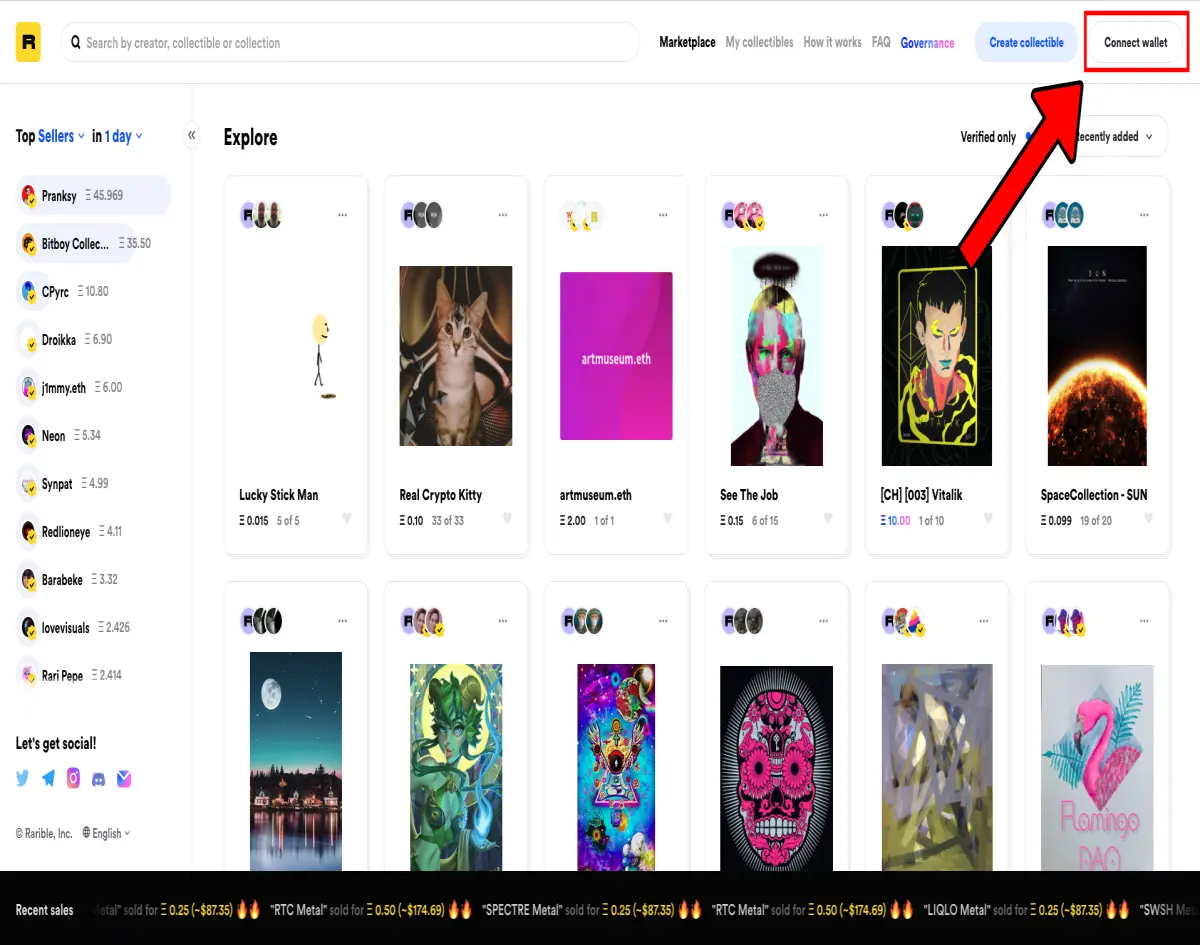Open the Governance page

[927, 43]
